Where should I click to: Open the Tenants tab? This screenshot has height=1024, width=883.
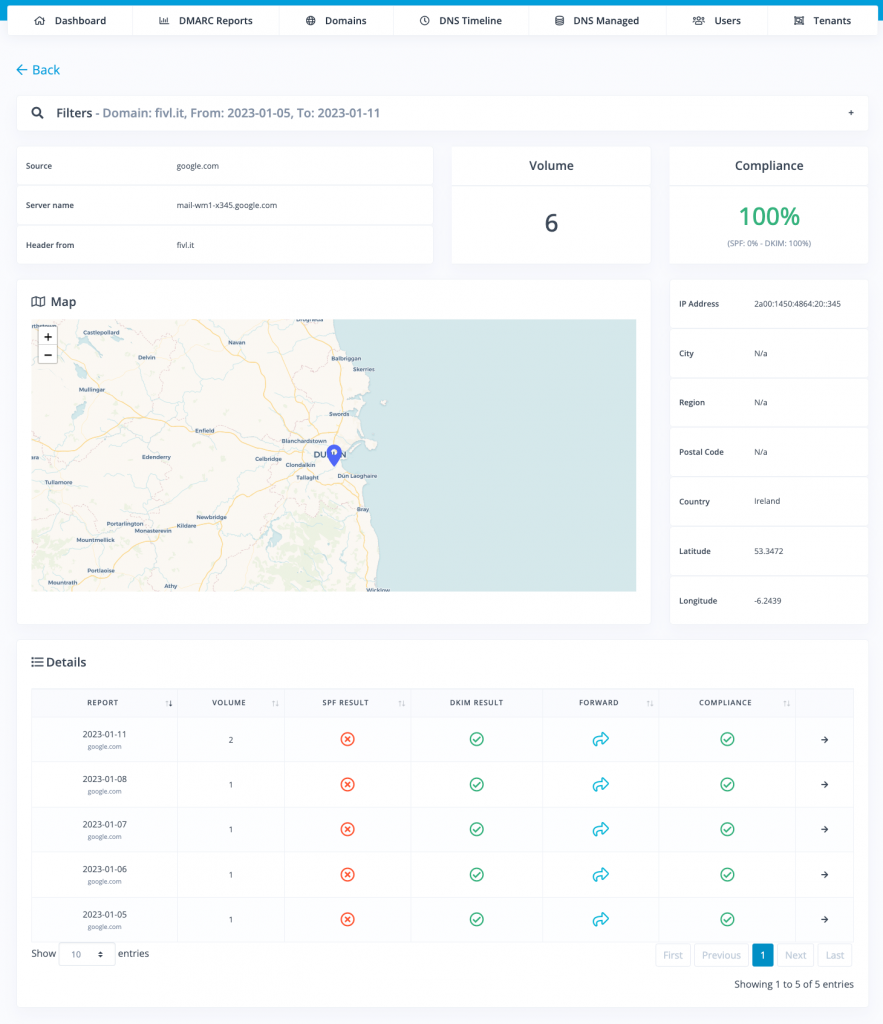(822, 21)
